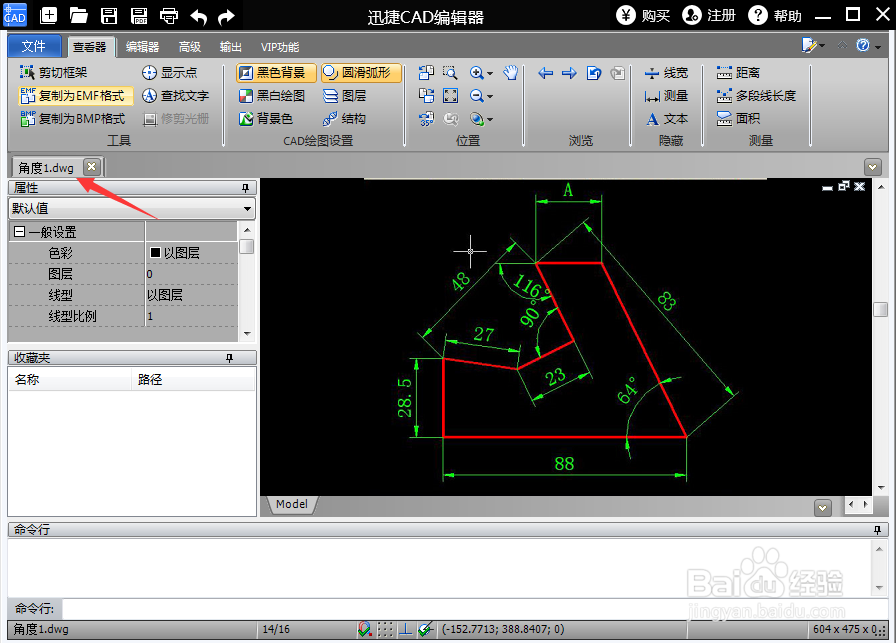This screenshot has width=896, height=643.
Task: Go to next view with right arrow
Action: coord(569,73)
